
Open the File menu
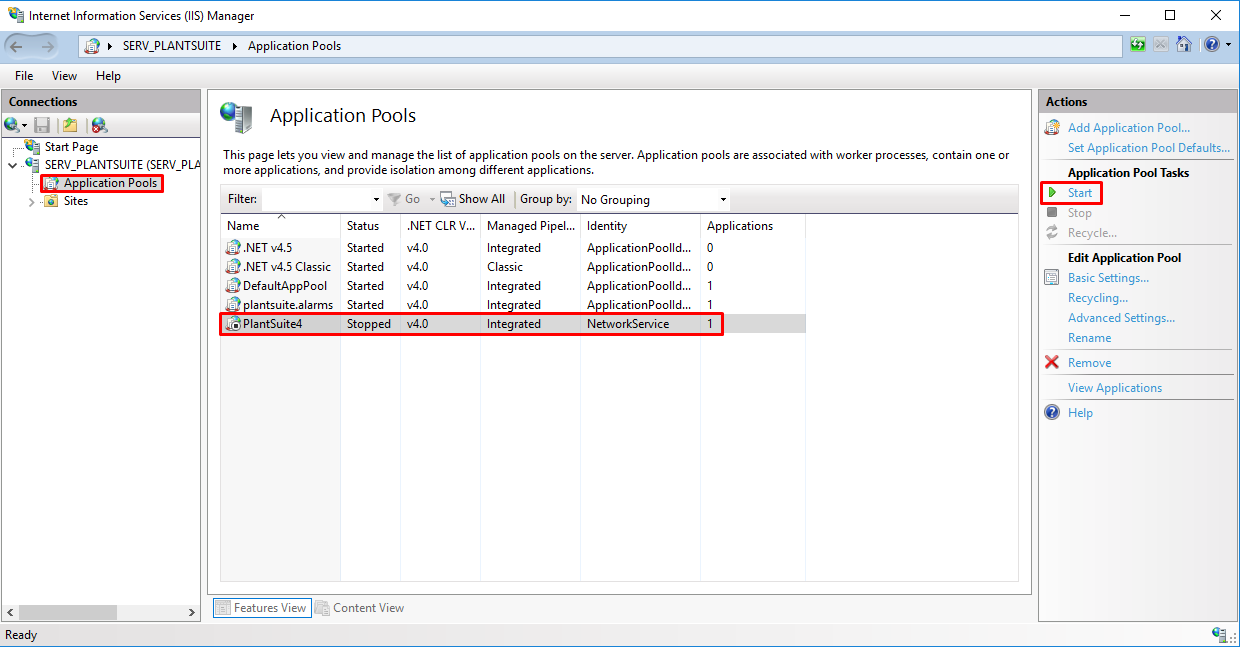click(24, 76)
